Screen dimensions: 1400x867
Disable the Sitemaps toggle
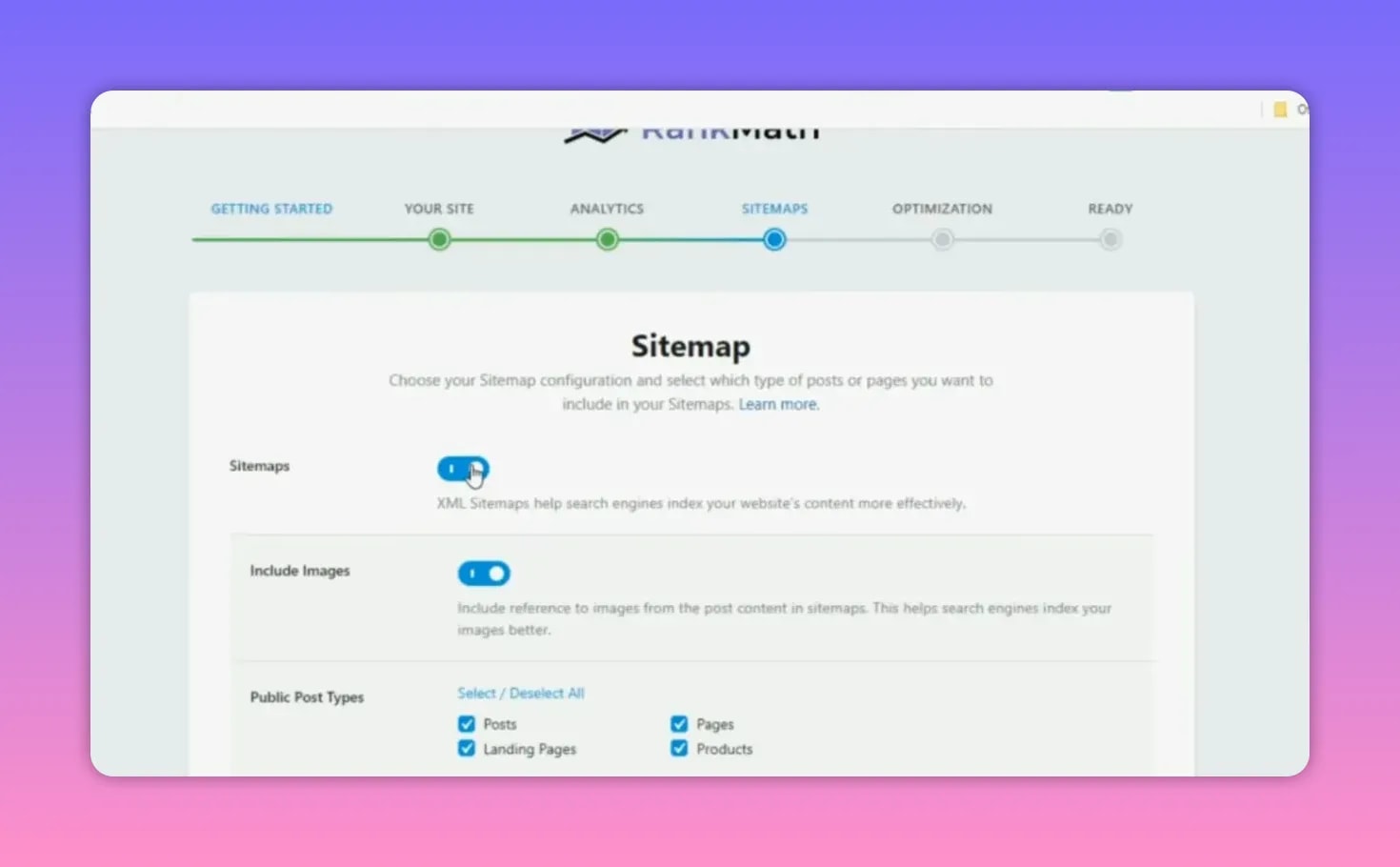coord(462,468)
